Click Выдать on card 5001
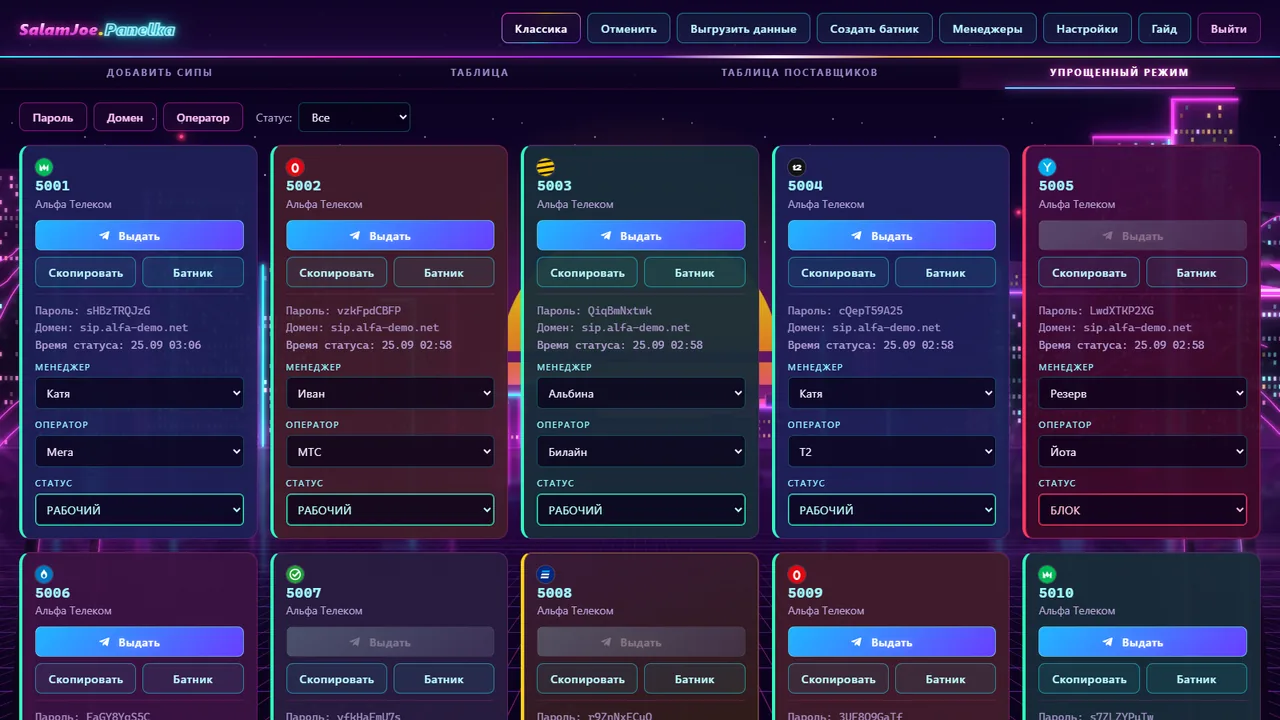This screenshot has height=720, width=1280. (139, 235)
